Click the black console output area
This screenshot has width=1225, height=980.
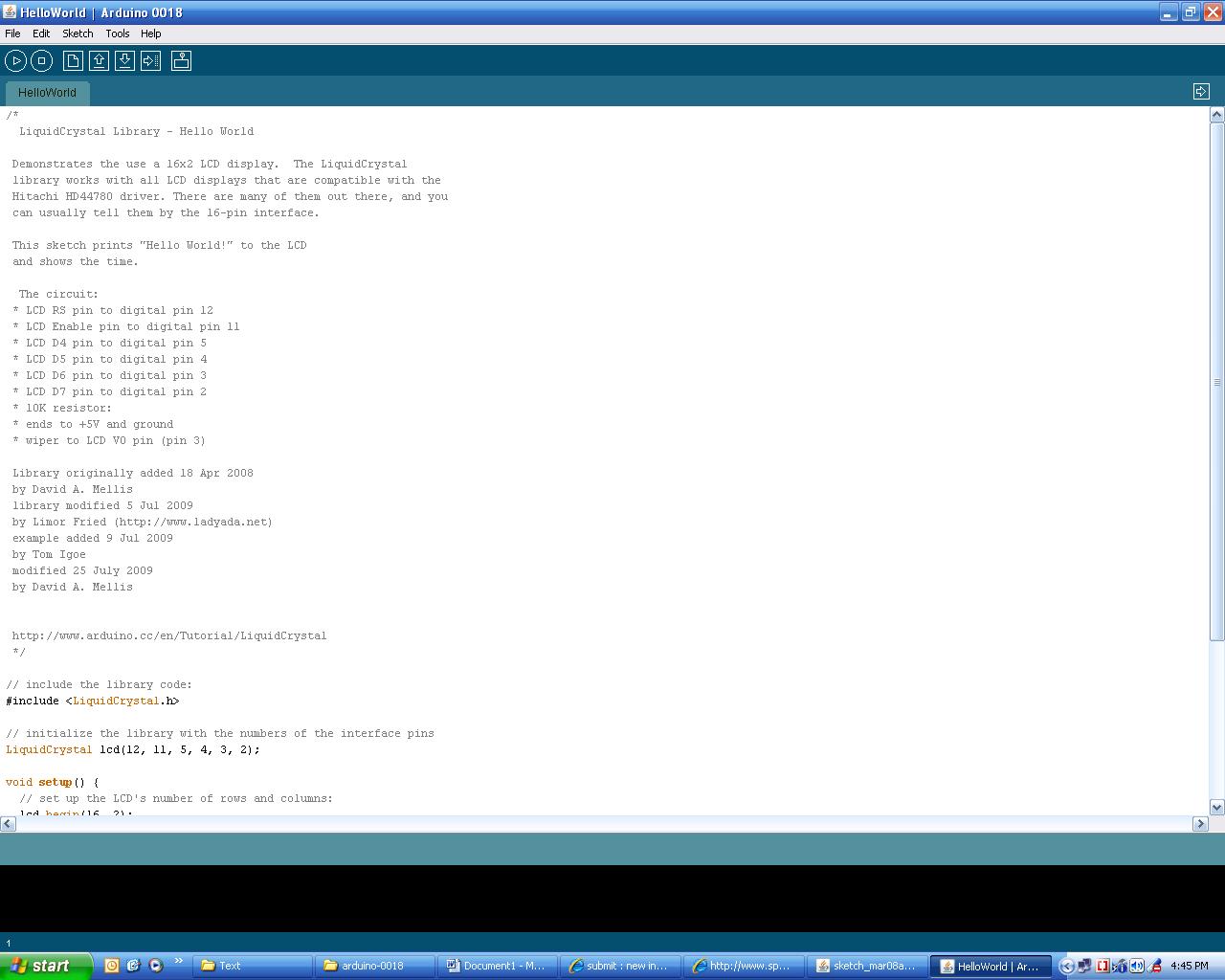click(612, 898)
